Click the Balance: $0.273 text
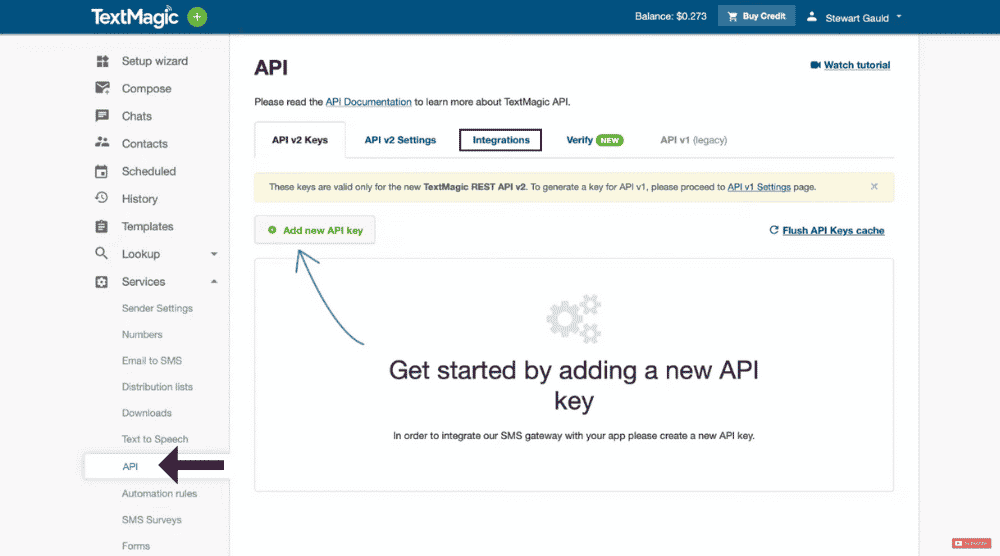Viewport: 1000px width, 556px height. [670, 17]
